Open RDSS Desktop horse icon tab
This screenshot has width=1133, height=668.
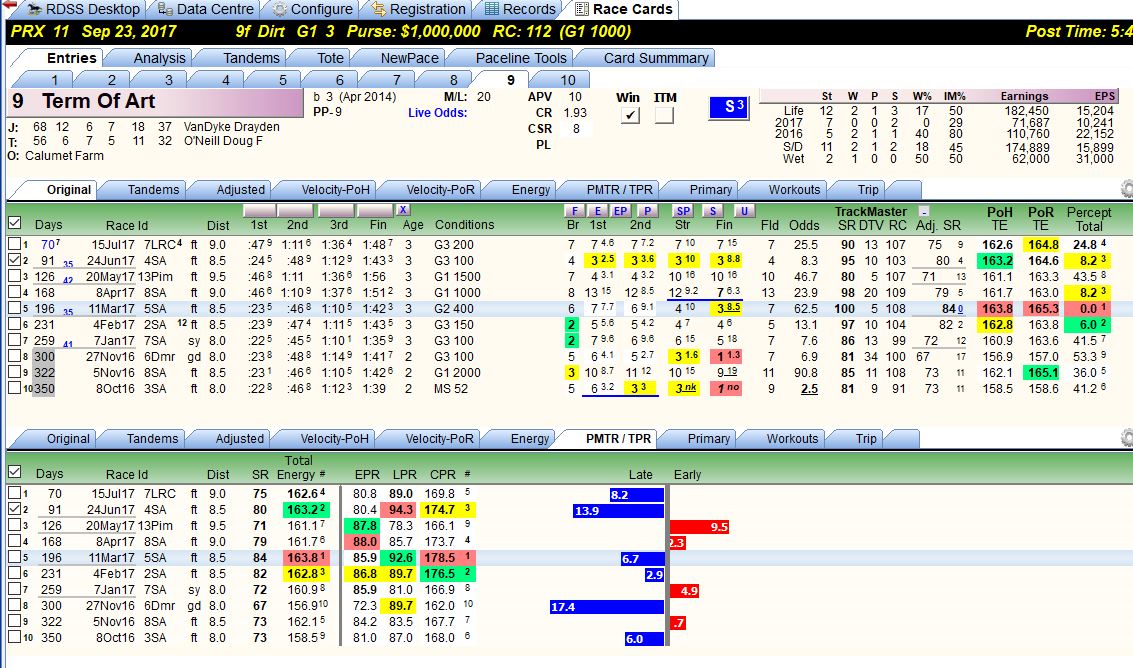click(x=33, y=9)
